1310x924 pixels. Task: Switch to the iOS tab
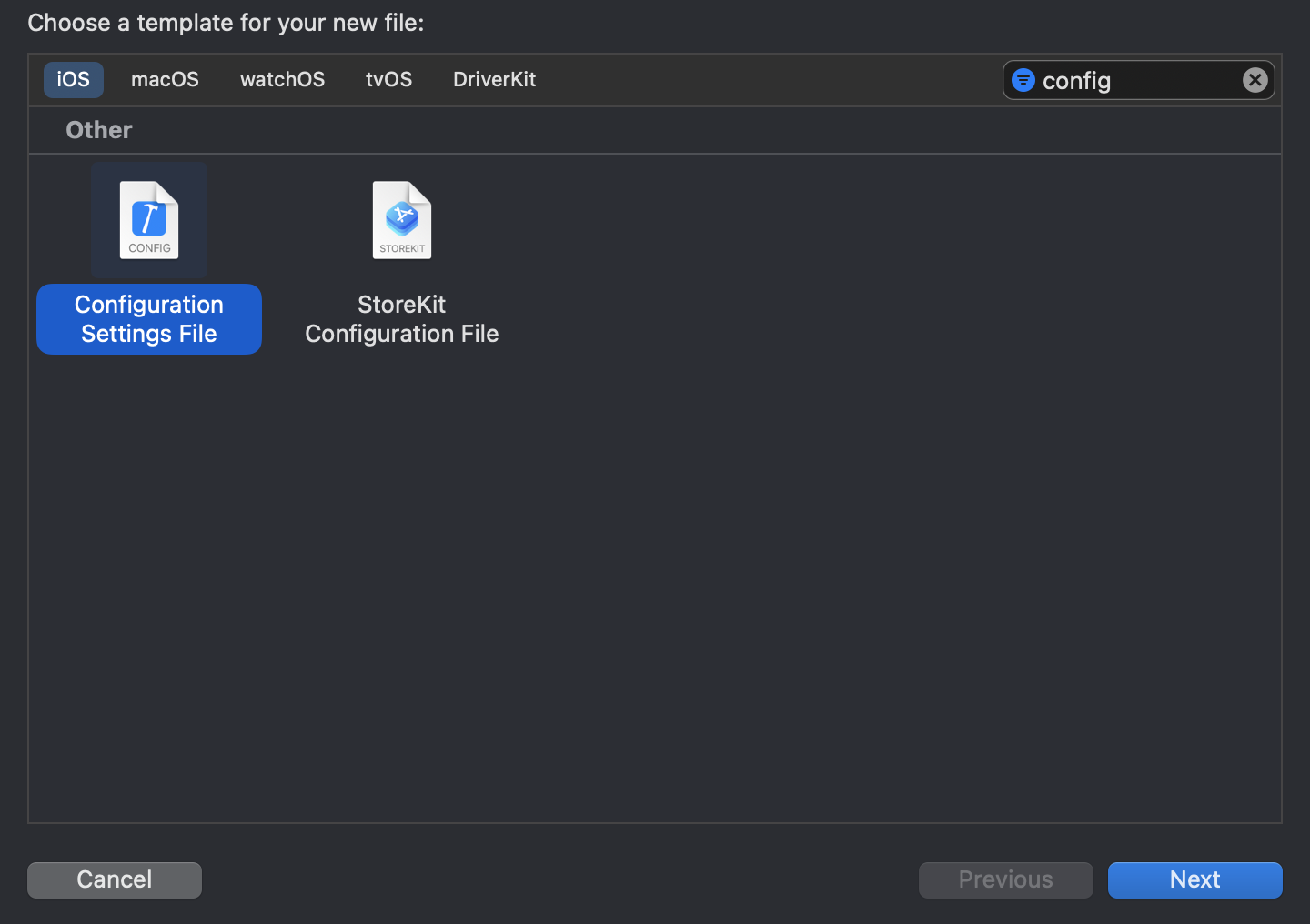tap(74, 79)
